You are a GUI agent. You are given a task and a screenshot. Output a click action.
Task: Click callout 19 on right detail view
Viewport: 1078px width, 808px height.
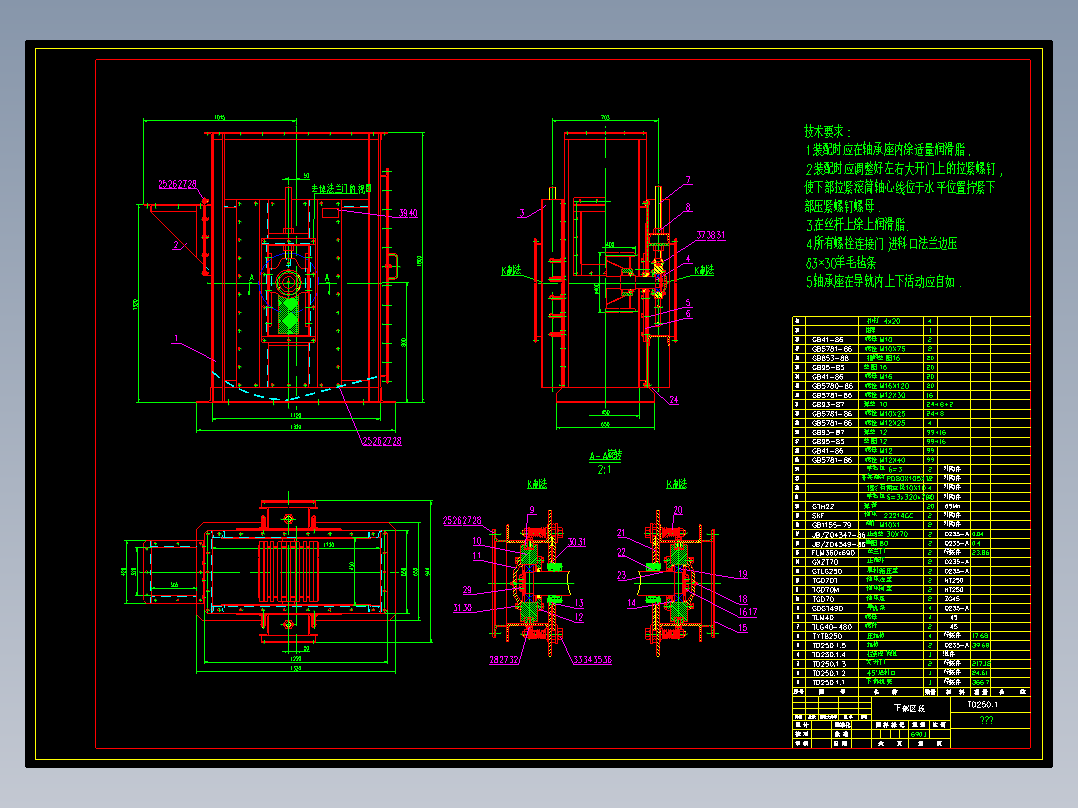pyautogui.click(x=742, y=574)
